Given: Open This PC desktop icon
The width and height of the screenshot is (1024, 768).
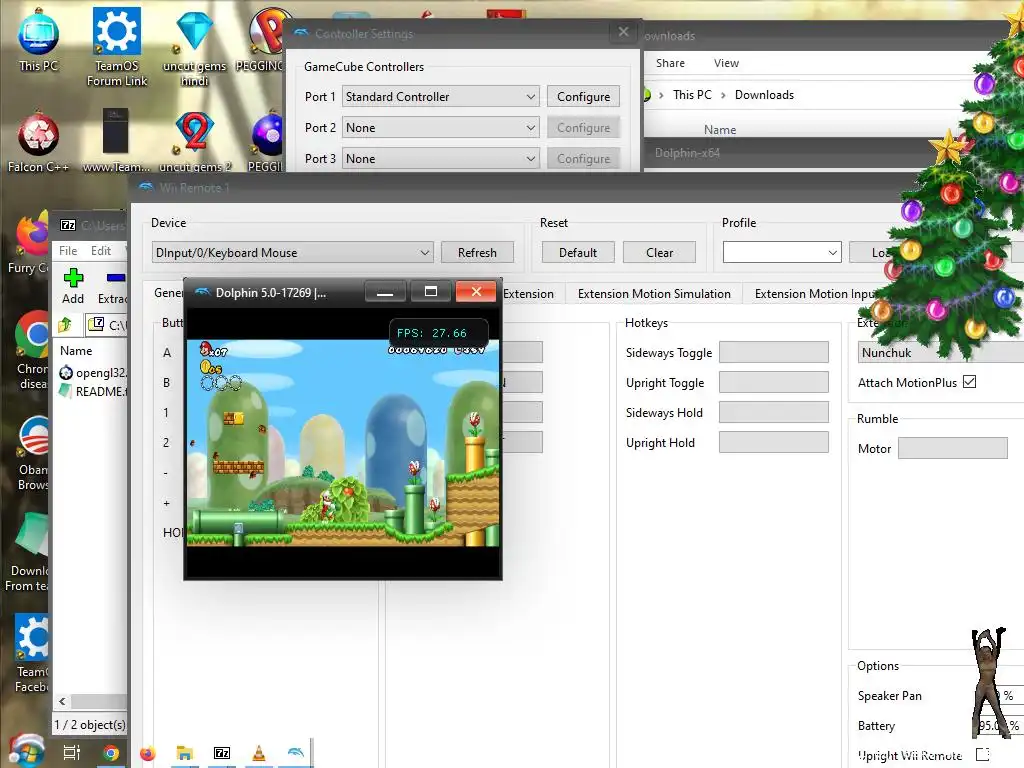Looking at the screenshot, I should click(38, 40).
